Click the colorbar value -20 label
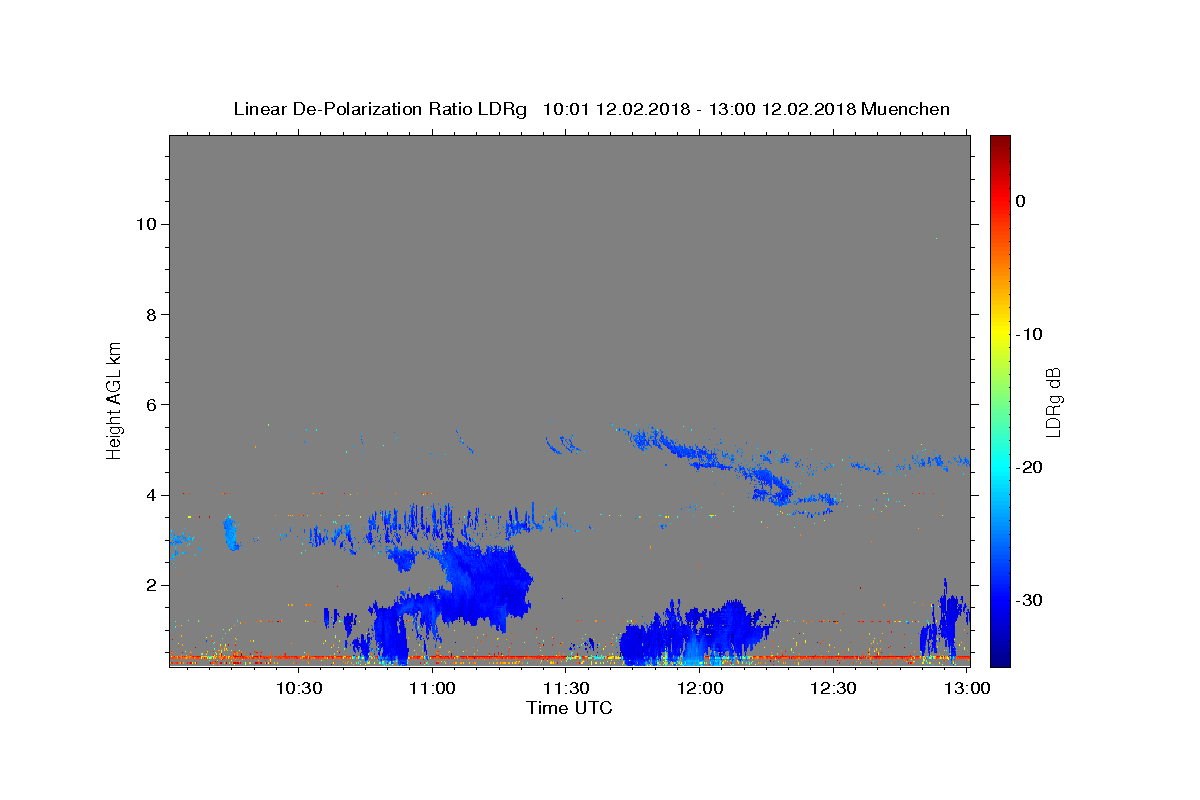This screenshot has width=1200, height=800. 1029,467
